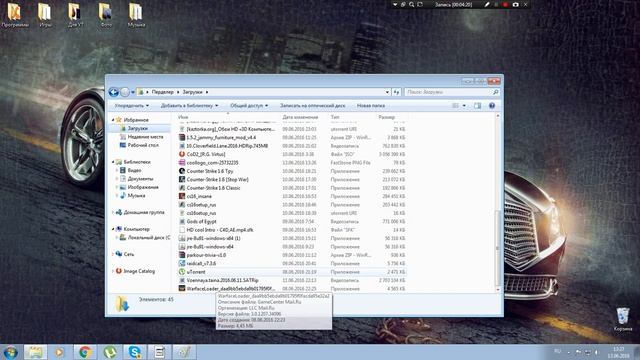The height and width of the screenshot is (360, 640).
Task: Expand the address bar history dropdown
Action: (x=387, y=92)
